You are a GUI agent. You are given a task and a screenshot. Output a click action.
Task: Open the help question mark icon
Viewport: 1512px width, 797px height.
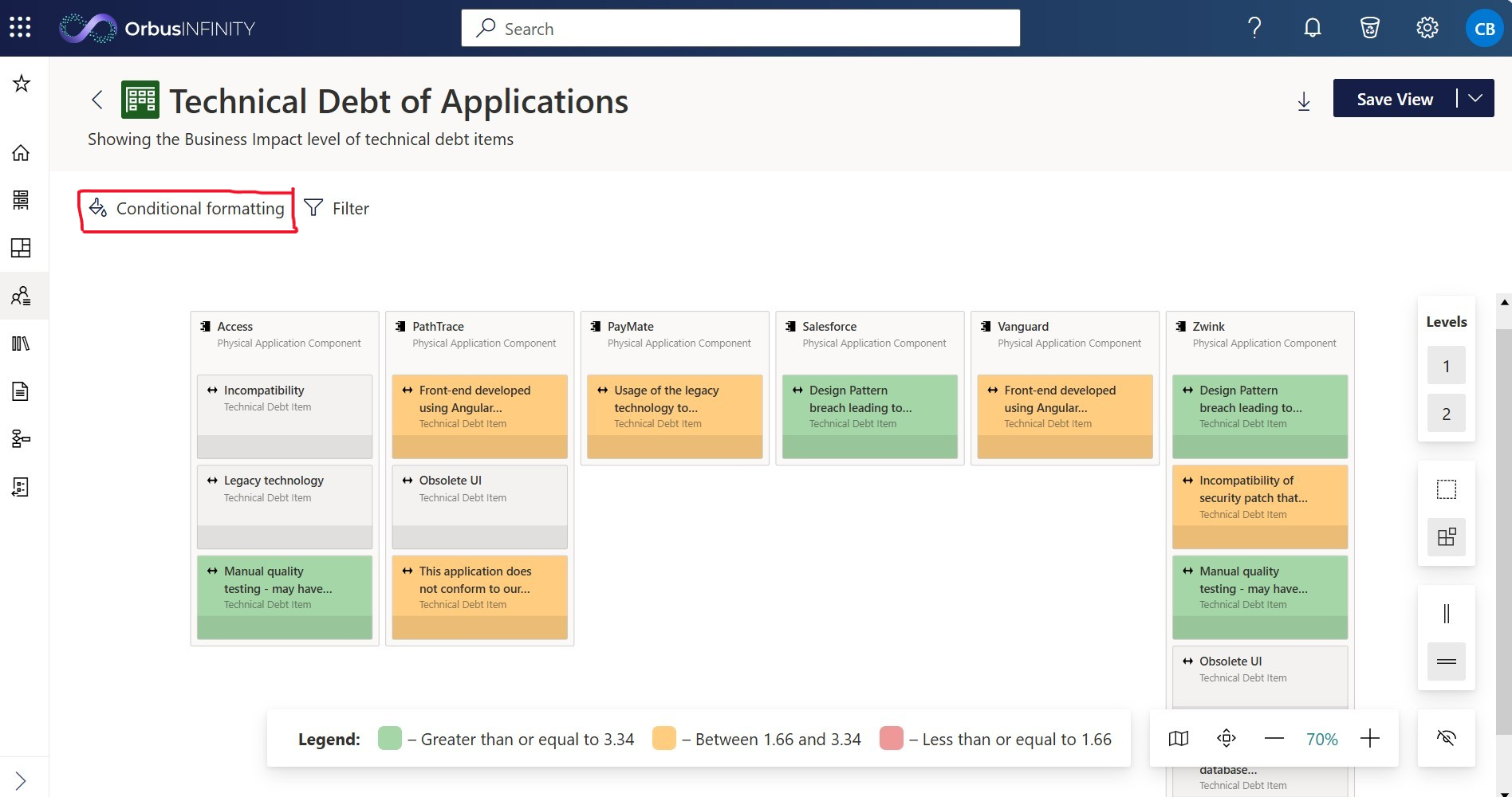click(1254, 28)
